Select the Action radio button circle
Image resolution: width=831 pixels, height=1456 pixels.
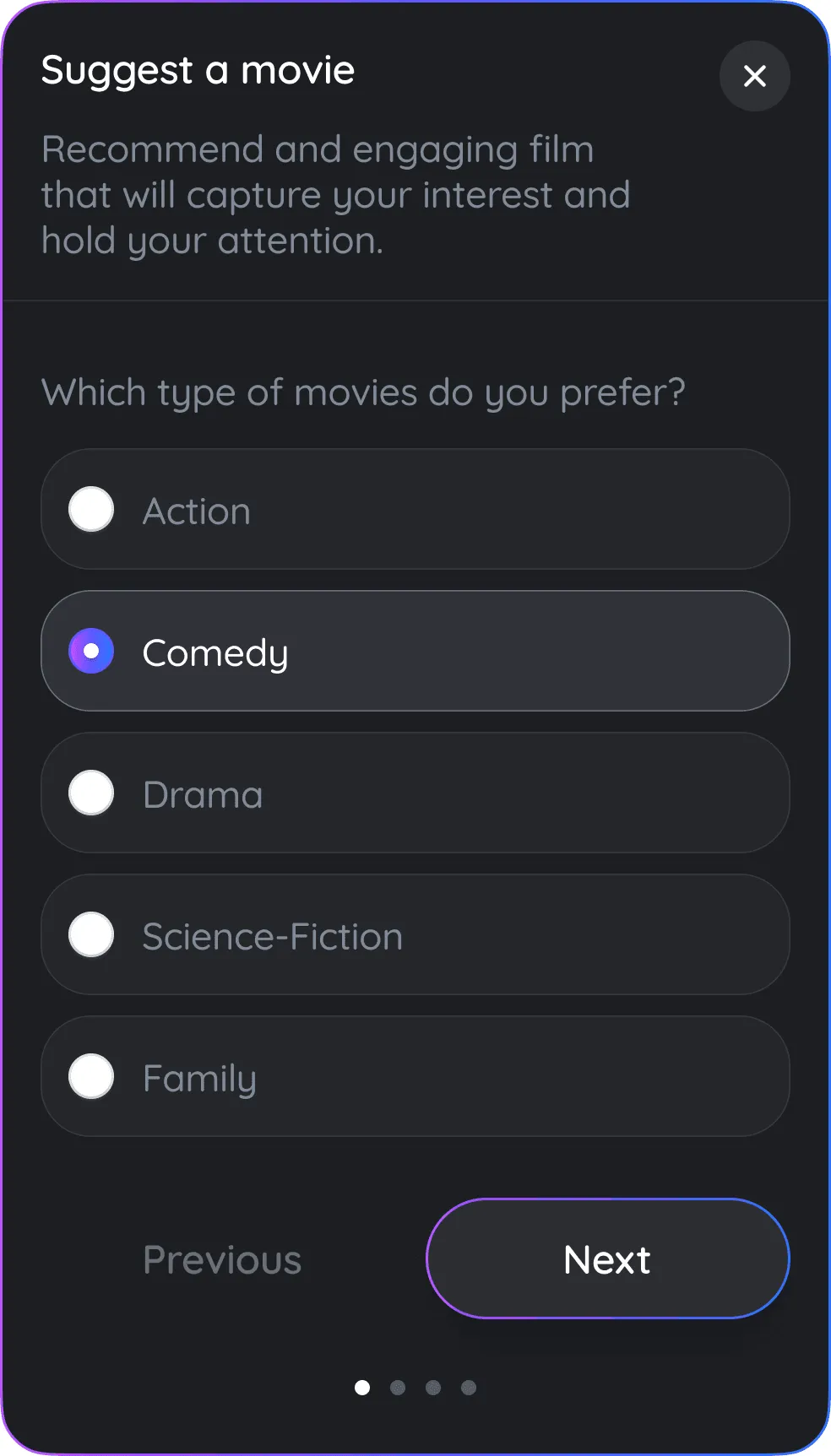[91, 510]
